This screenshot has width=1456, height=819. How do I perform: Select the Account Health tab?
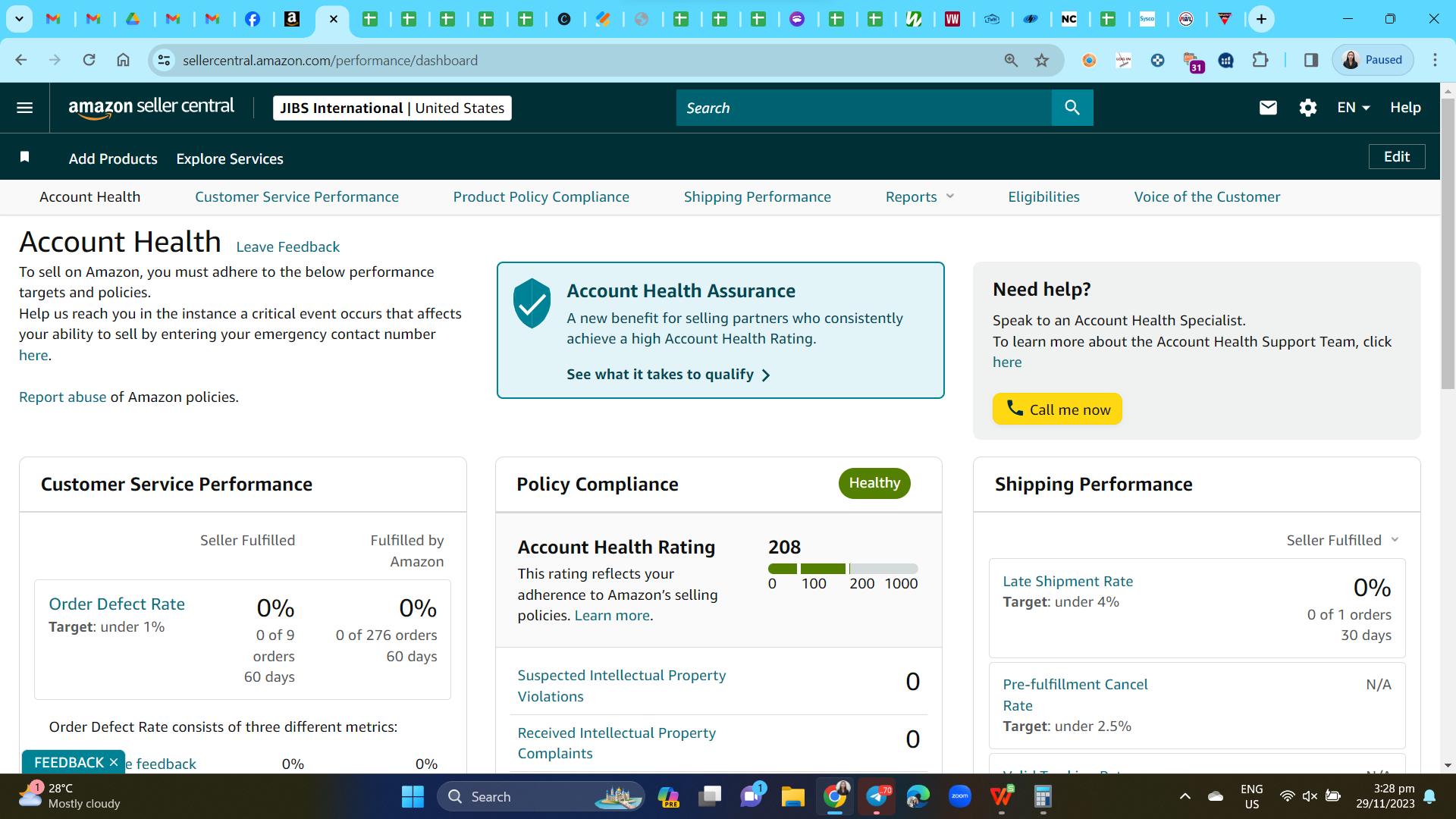(89, 197)
